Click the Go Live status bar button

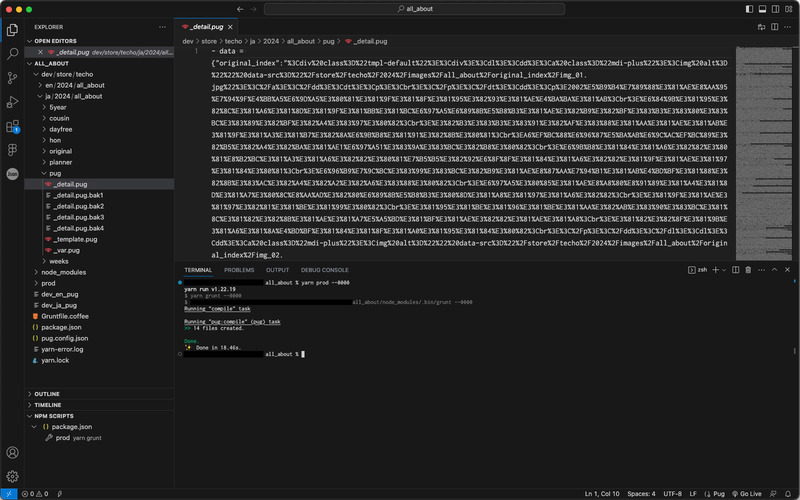pos(745,493)
